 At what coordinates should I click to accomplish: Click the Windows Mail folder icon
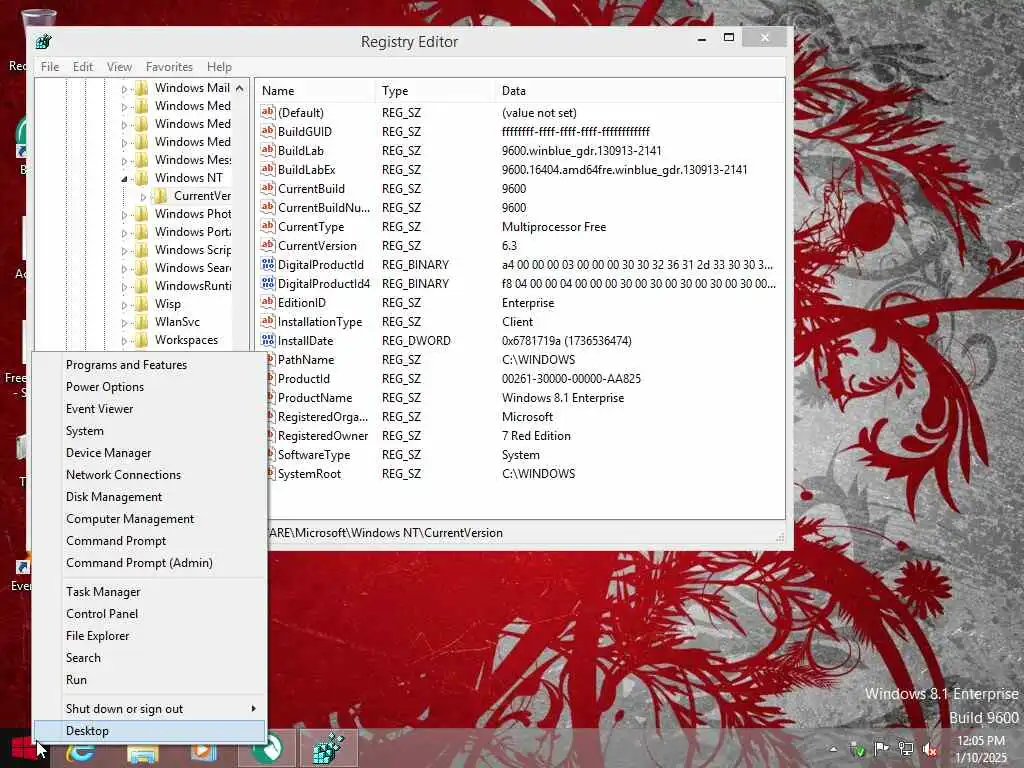pyautogui.click(x=142, y=88)
